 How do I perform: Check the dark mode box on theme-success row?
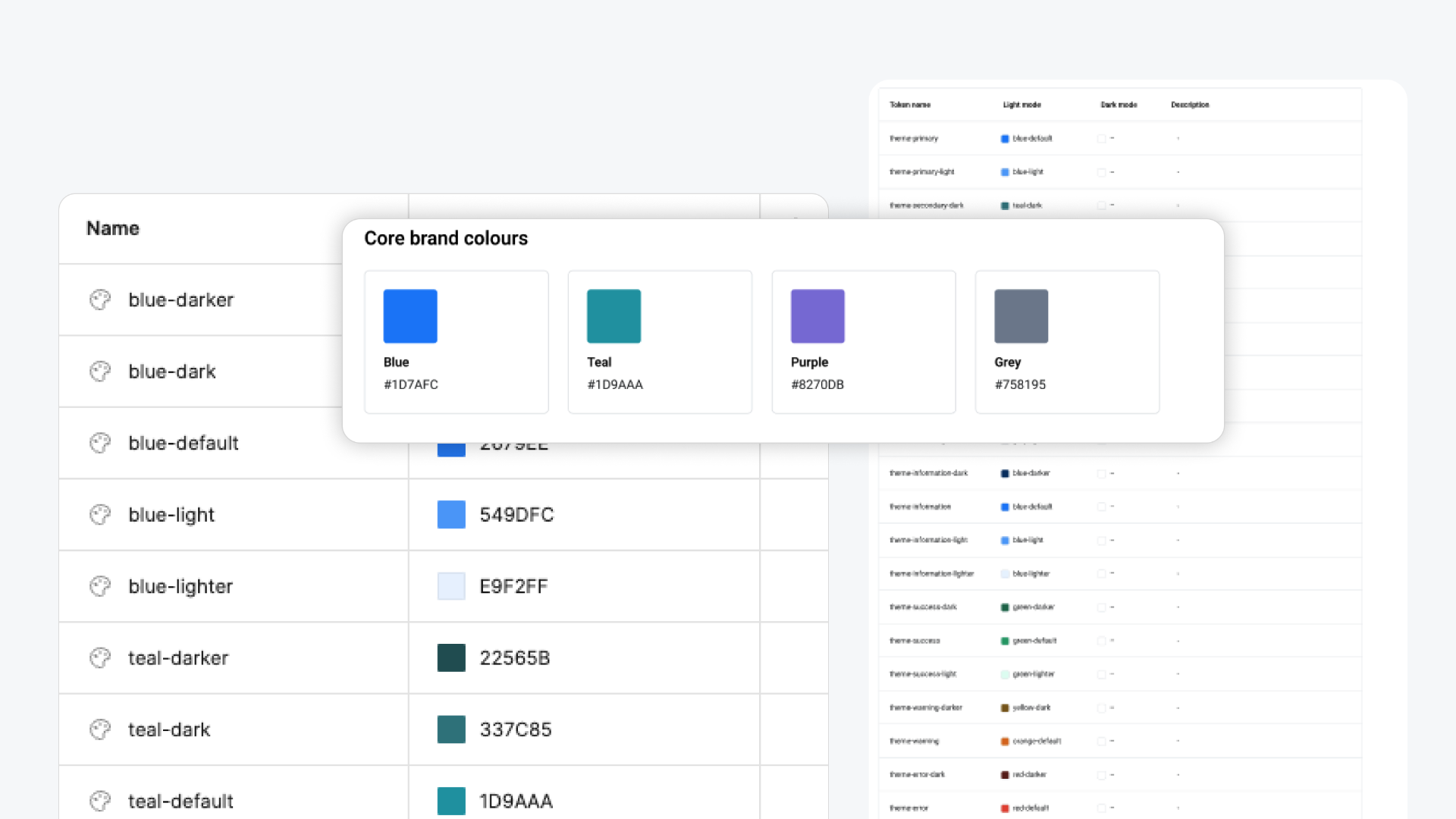click(1102, 640)
